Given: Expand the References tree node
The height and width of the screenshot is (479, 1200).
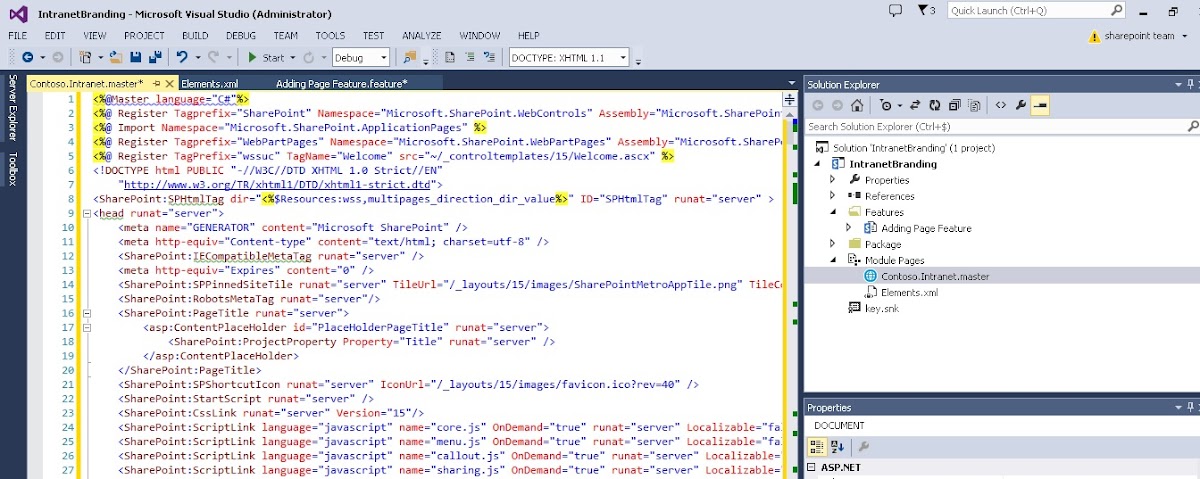Looking at the screenshot, I should pos(832,196).
